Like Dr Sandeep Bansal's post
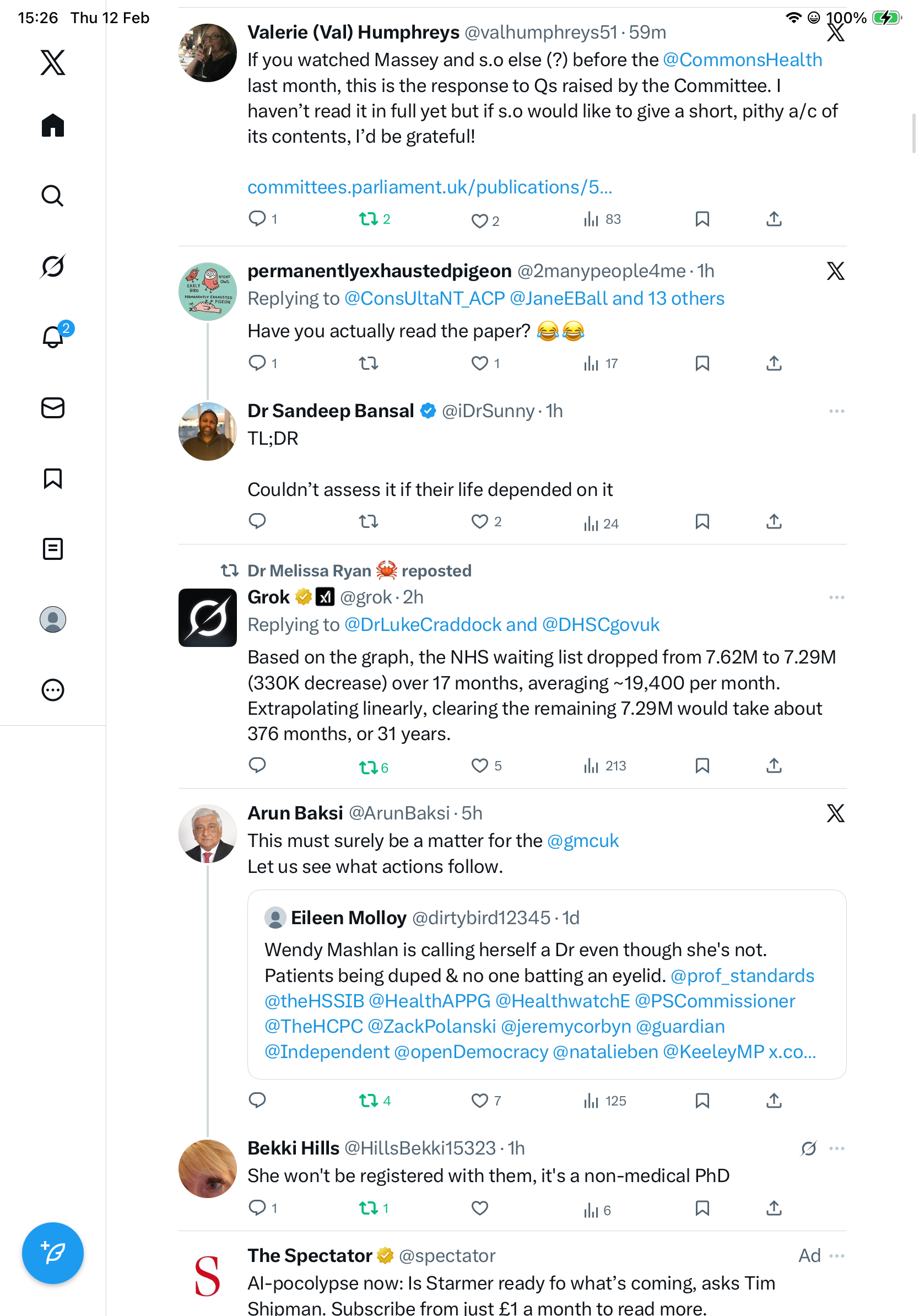 479,521
